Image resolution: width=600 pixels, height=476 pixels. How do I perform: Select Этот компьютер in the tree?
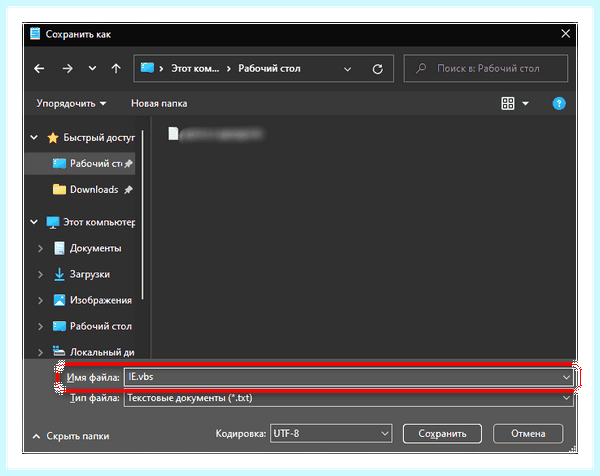tap(99, 222)
